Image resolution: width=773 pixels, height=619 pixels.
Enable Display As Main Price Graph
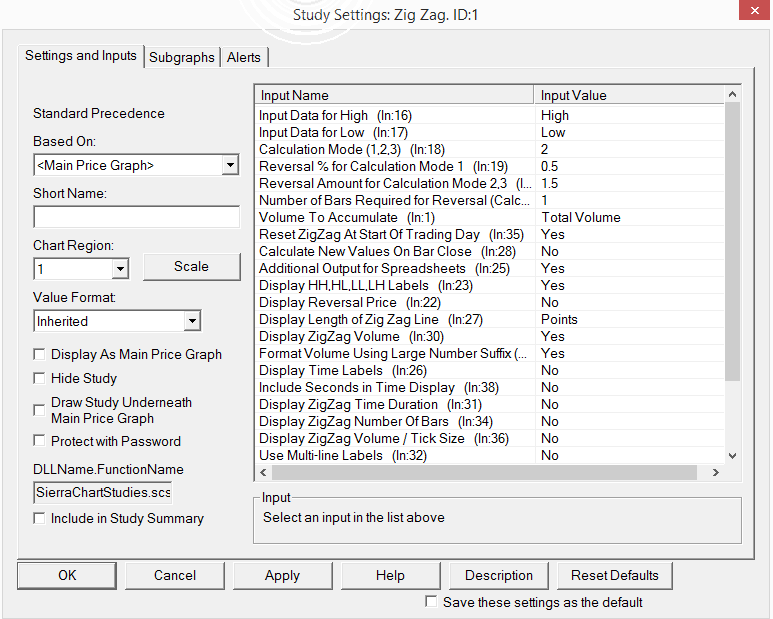[40, 354]
